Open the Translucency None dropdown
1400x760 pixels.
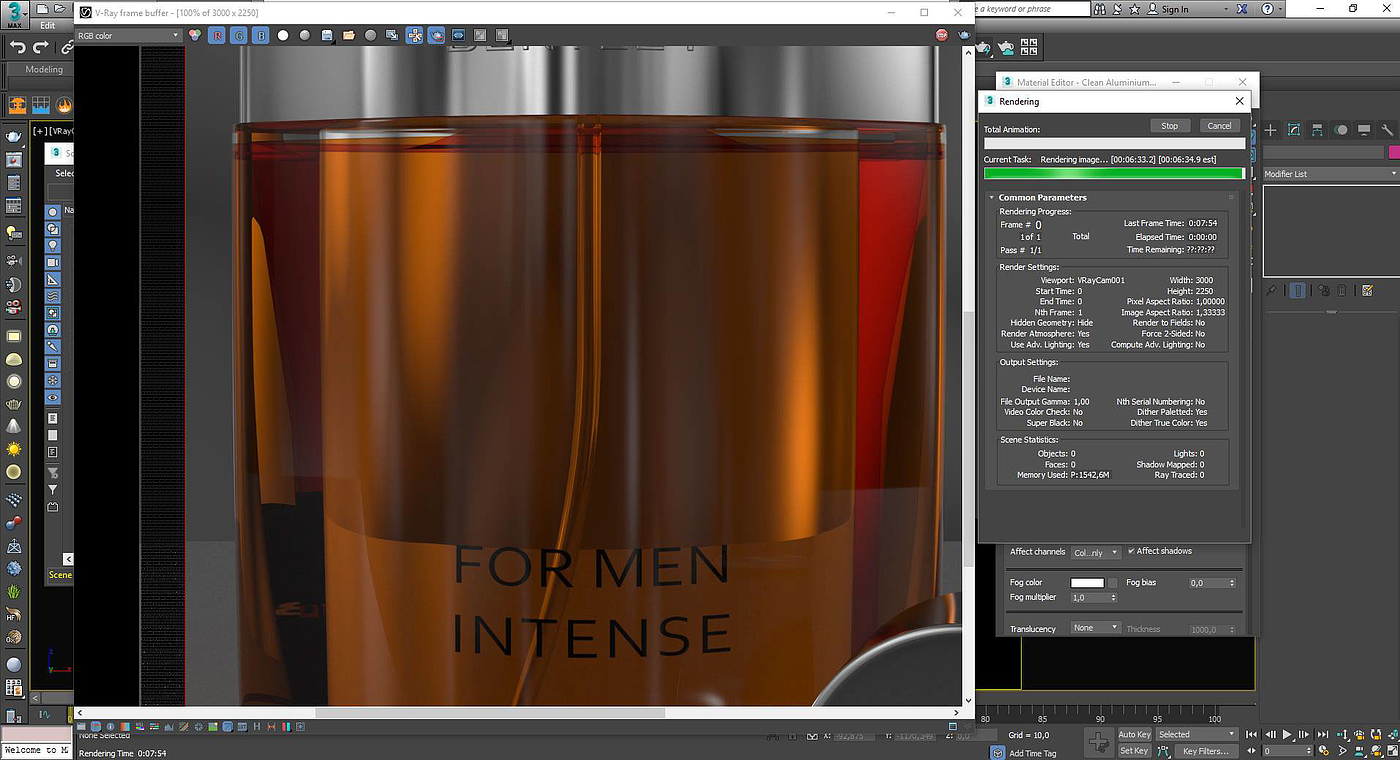(1094, 628)
